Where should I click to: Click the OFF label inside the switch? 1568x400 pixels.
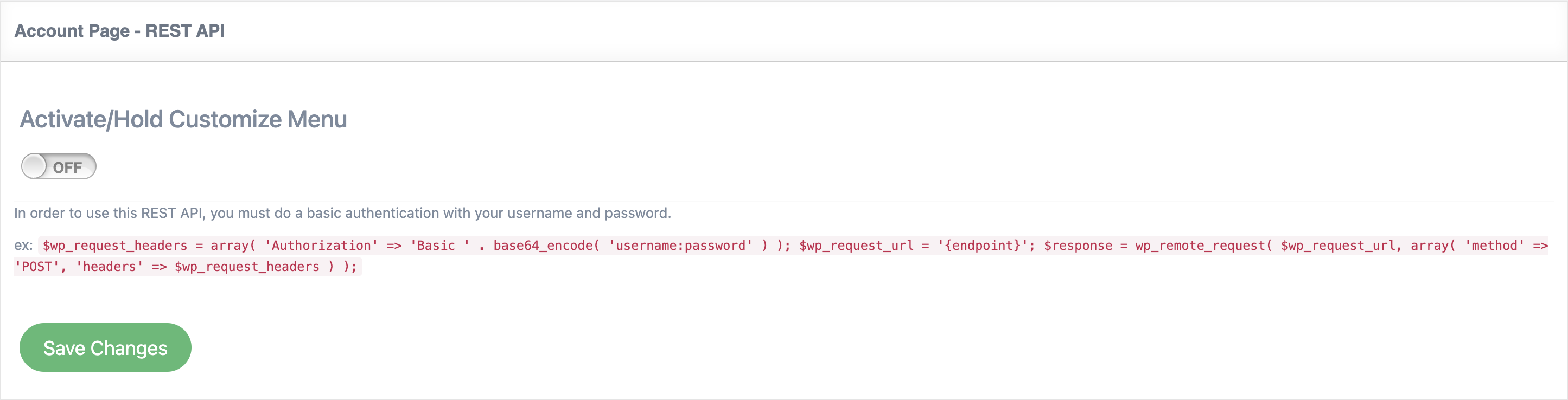(x=68, y=168)
